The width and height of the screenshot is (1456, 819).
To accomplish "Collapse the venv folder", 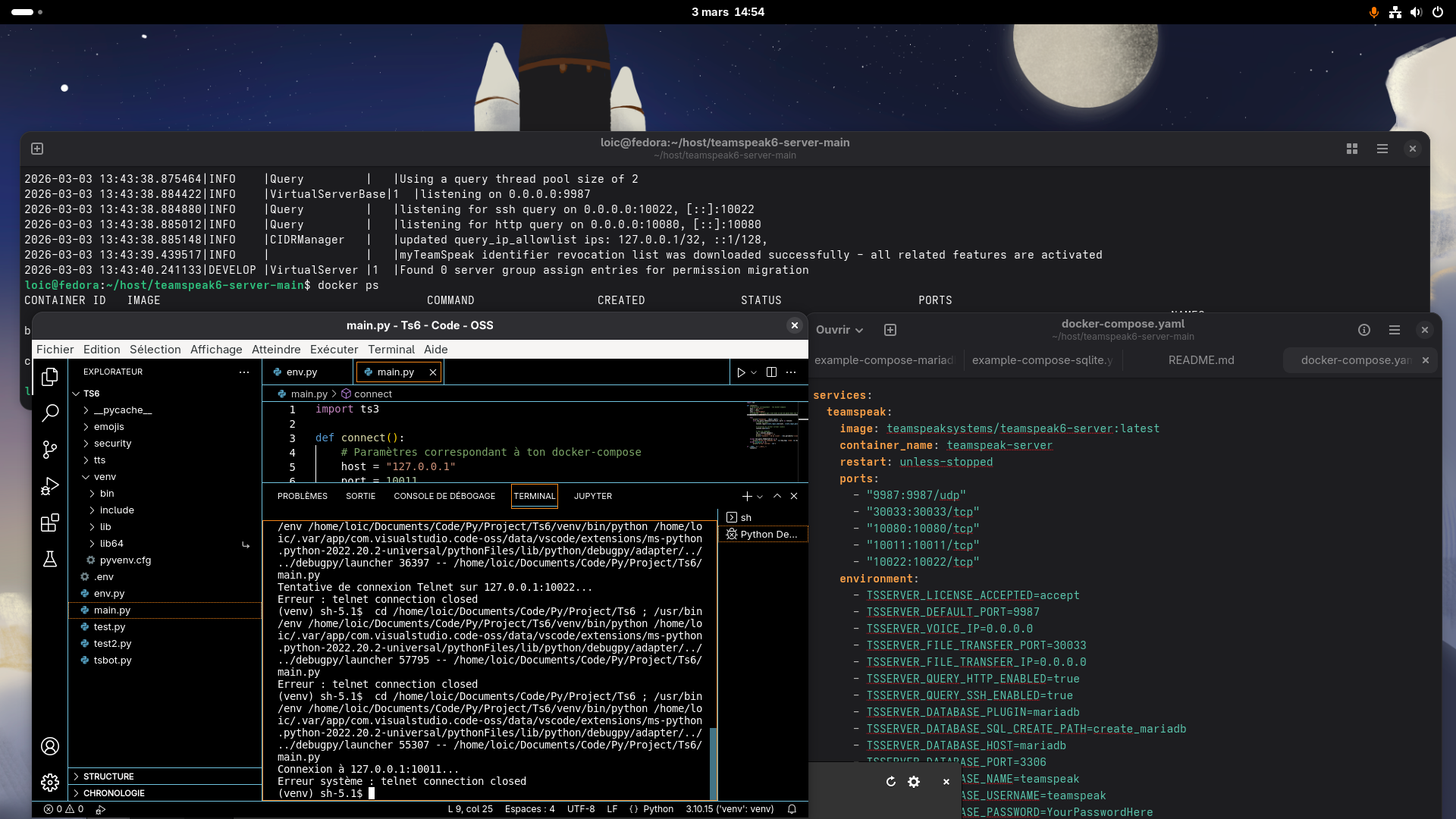I will [x=105, y=477].
